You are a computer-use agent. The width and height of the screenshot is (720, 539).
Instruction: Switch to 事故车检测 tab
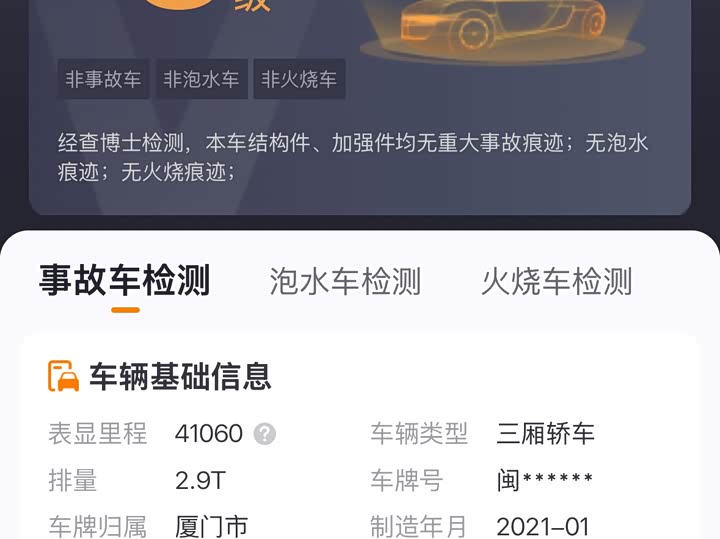pos(124,280)
